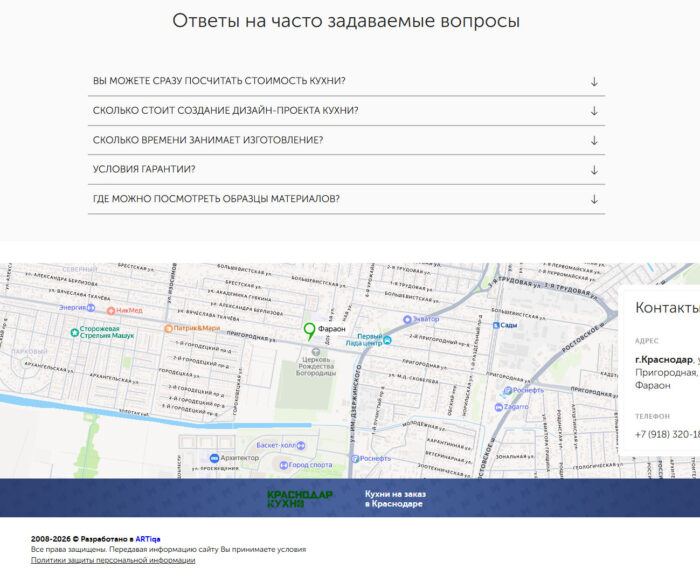Click the green Фараон map pin

coord(309,331)
